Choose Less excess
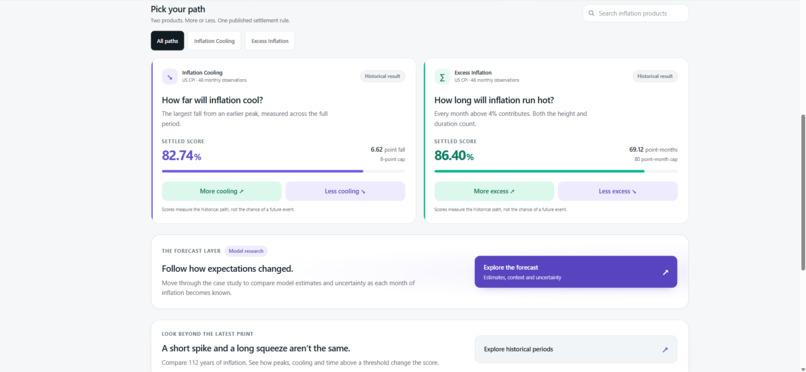 point(617,191)
